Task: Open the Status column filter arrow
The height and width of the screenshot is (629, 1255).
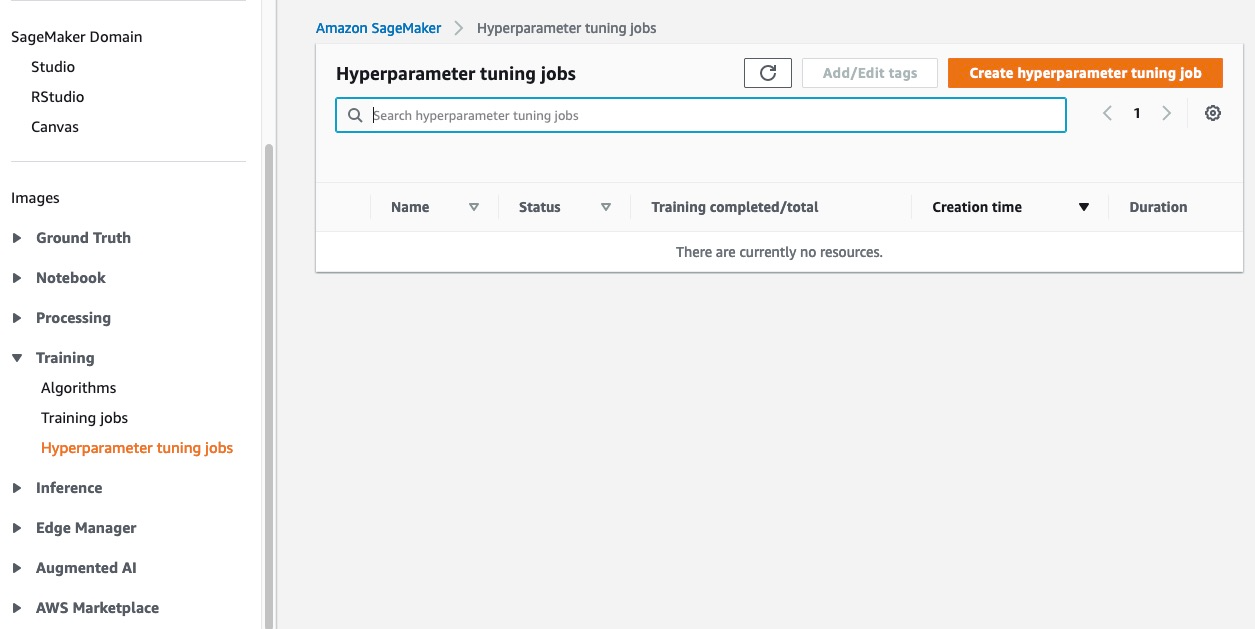Action: (x=606, y=207)
